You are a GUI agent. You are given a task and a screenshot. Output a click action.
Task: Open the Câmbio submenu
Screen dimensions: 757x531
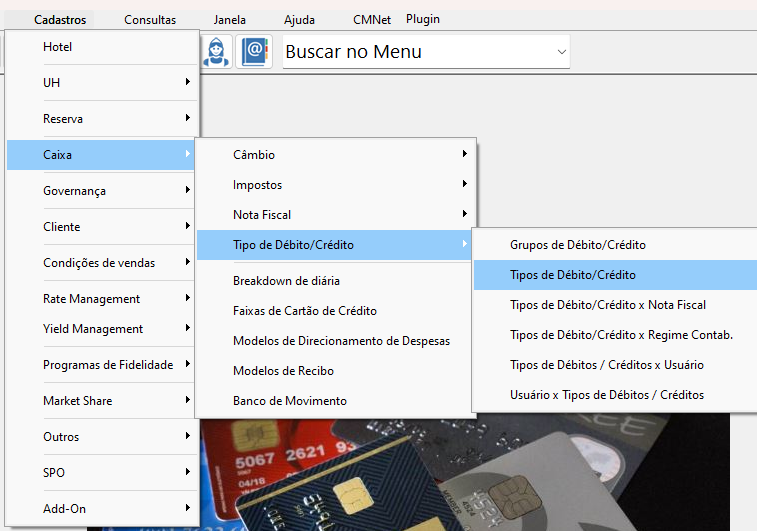pyautogui.click(x=336, y=154)
